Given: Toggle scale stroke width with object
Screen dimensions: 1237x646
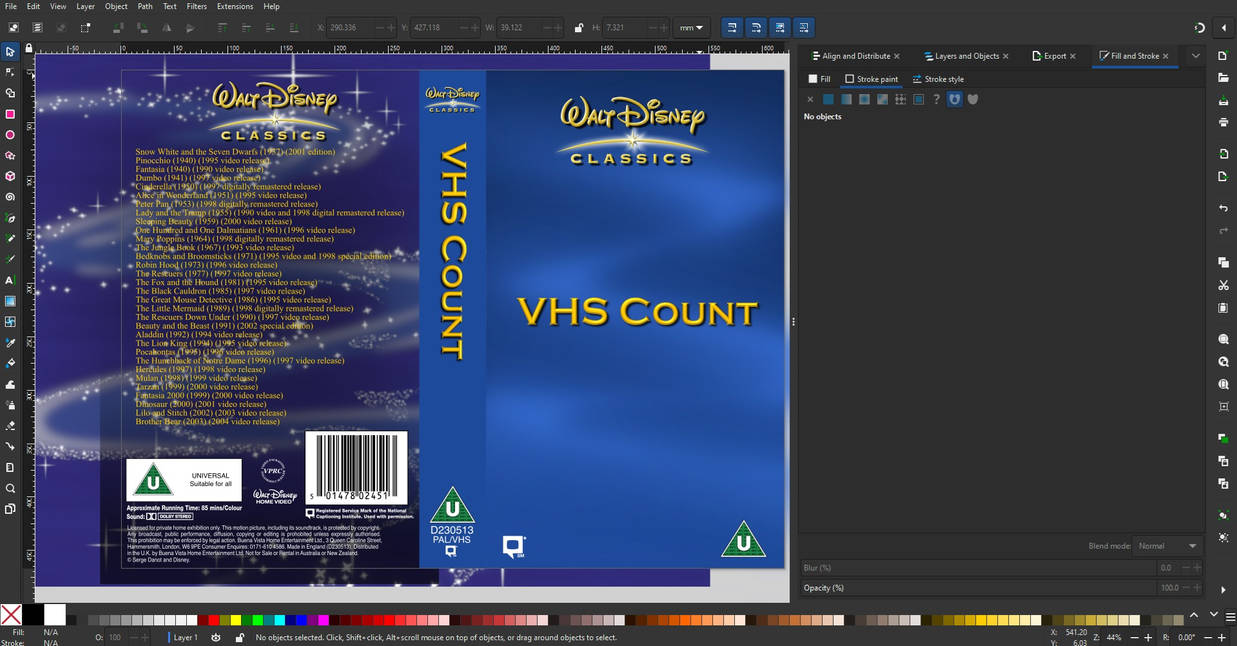Looking at the screenshot, I should 732,28.
